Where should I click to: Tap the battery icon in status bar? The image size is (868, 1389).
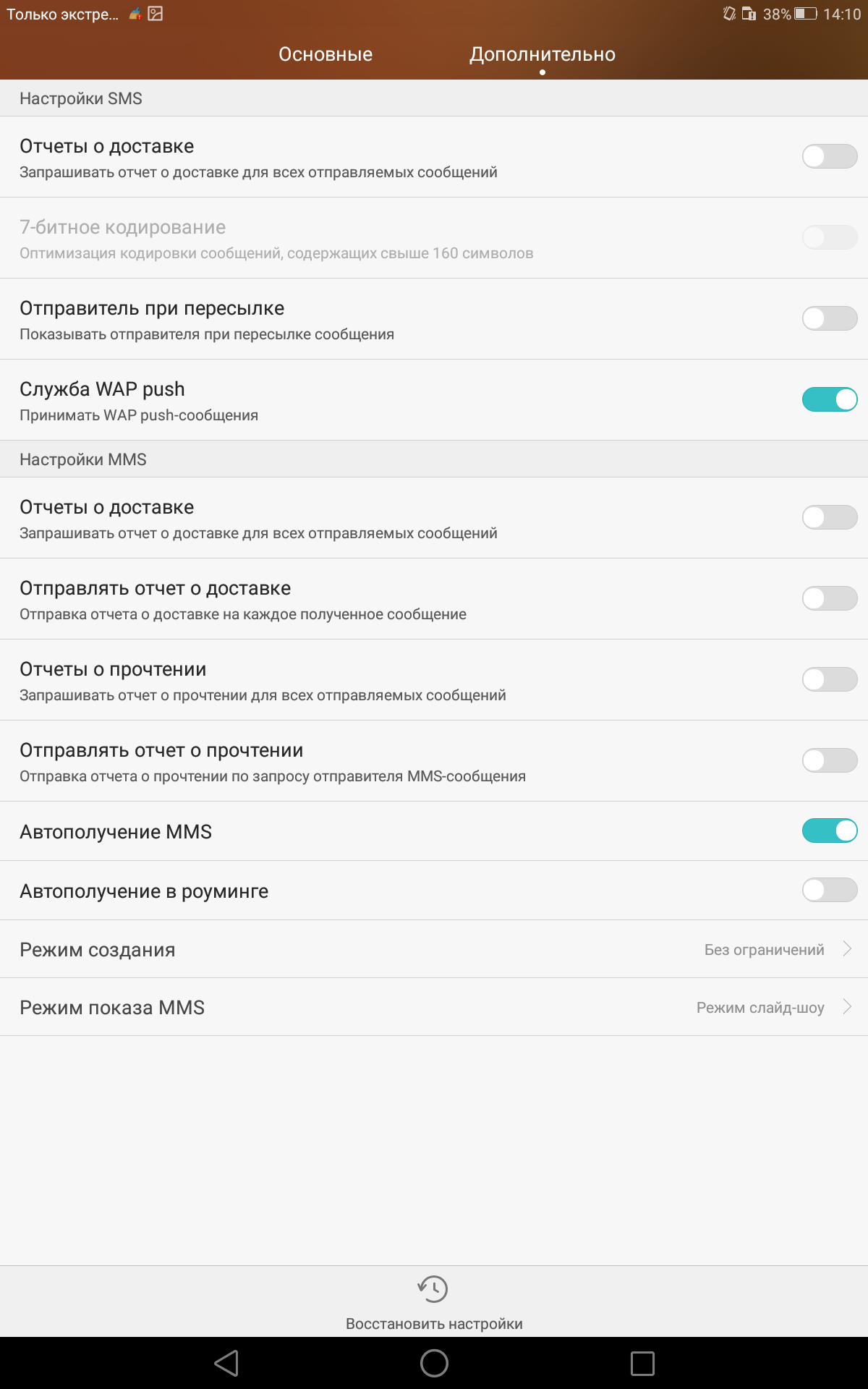click(805, 14)
